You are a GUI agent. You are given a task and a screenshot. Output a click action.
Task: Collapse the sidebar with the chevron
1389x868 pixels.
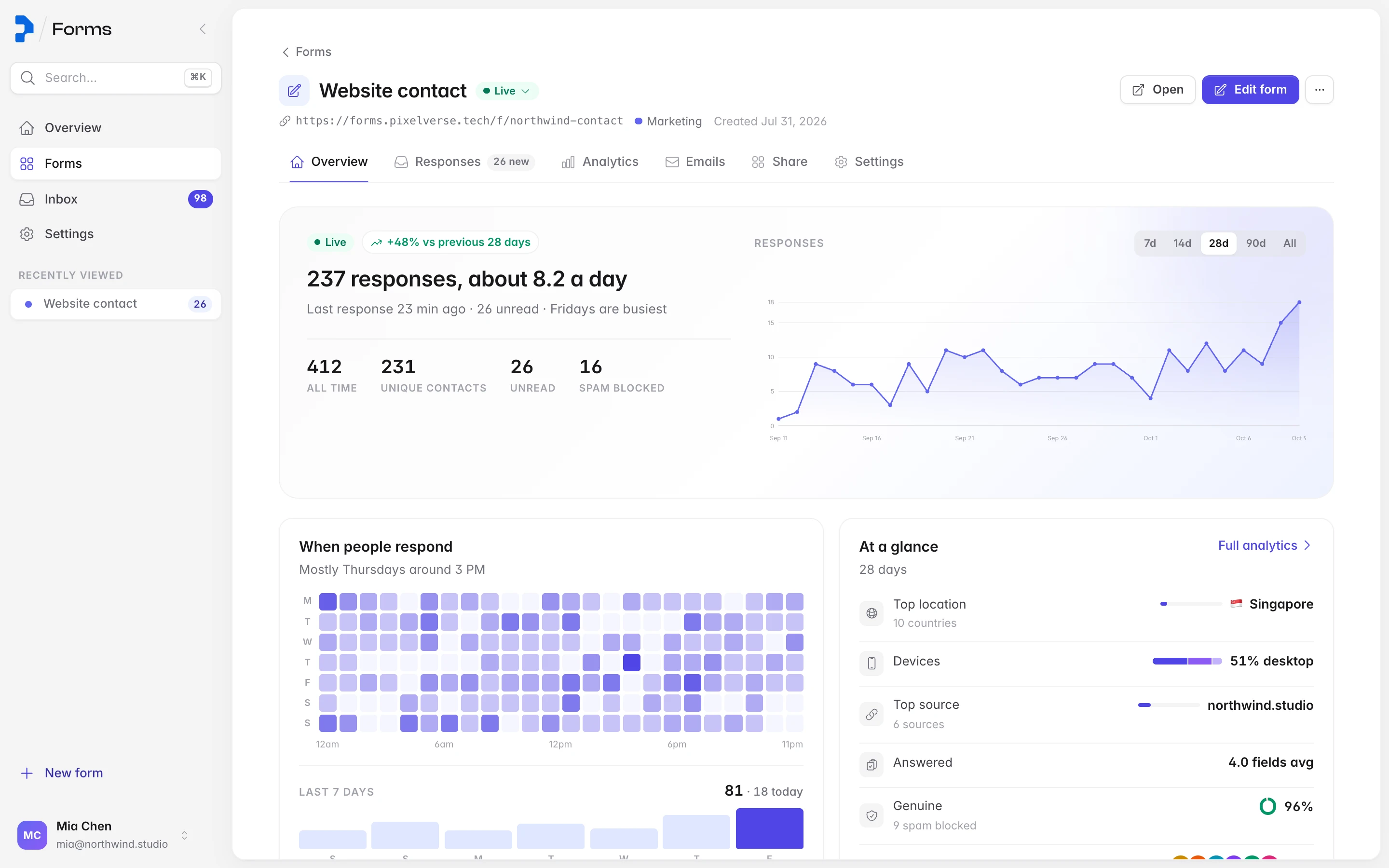click(x=203, y=29)
